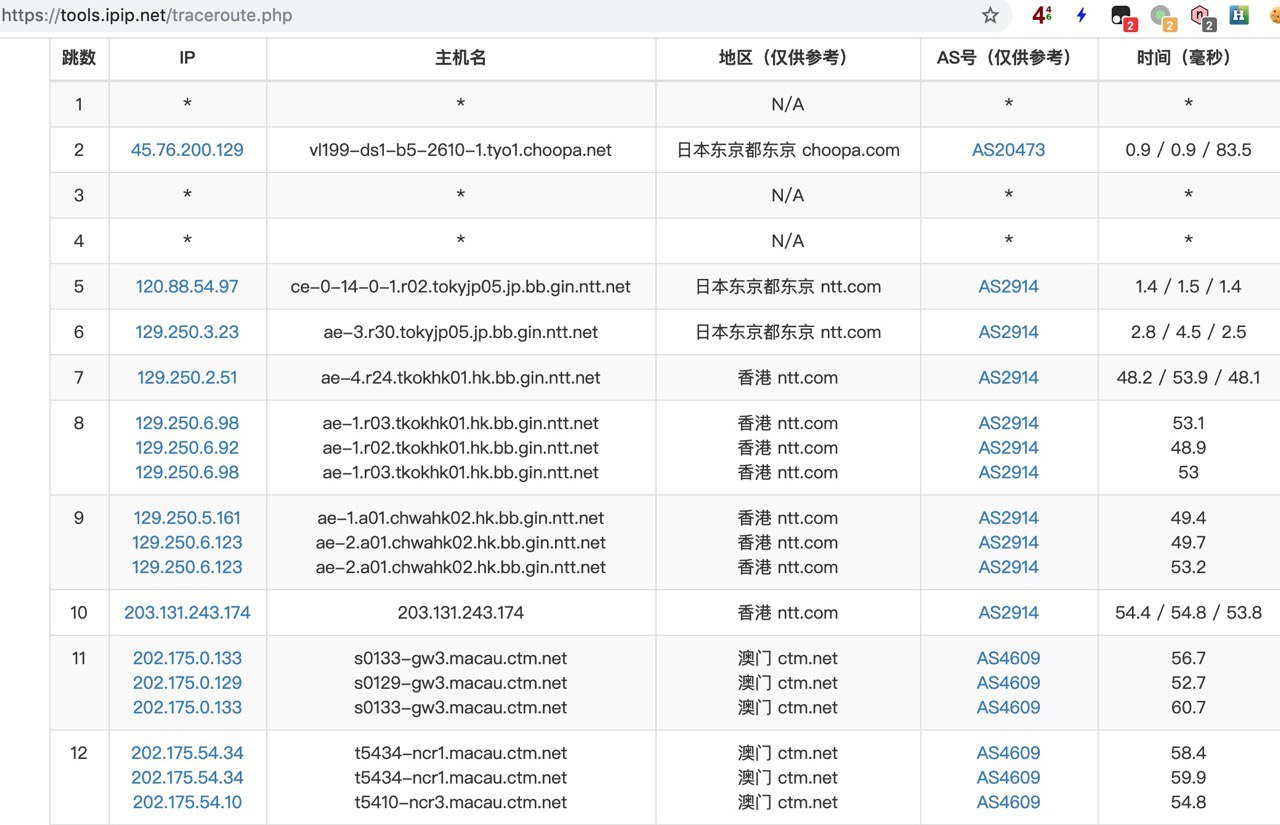Open the red 4/6 IP extension icon
The image size is (1280, 825).
(1041, 16)
